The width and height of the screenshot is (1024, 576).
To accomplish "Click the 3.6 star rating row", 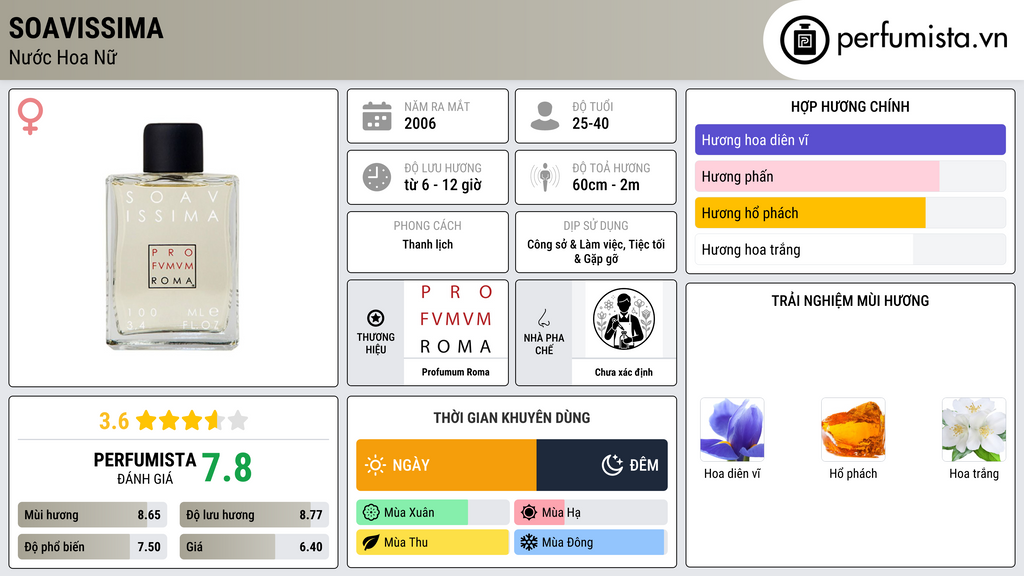I will click(173, 420).
